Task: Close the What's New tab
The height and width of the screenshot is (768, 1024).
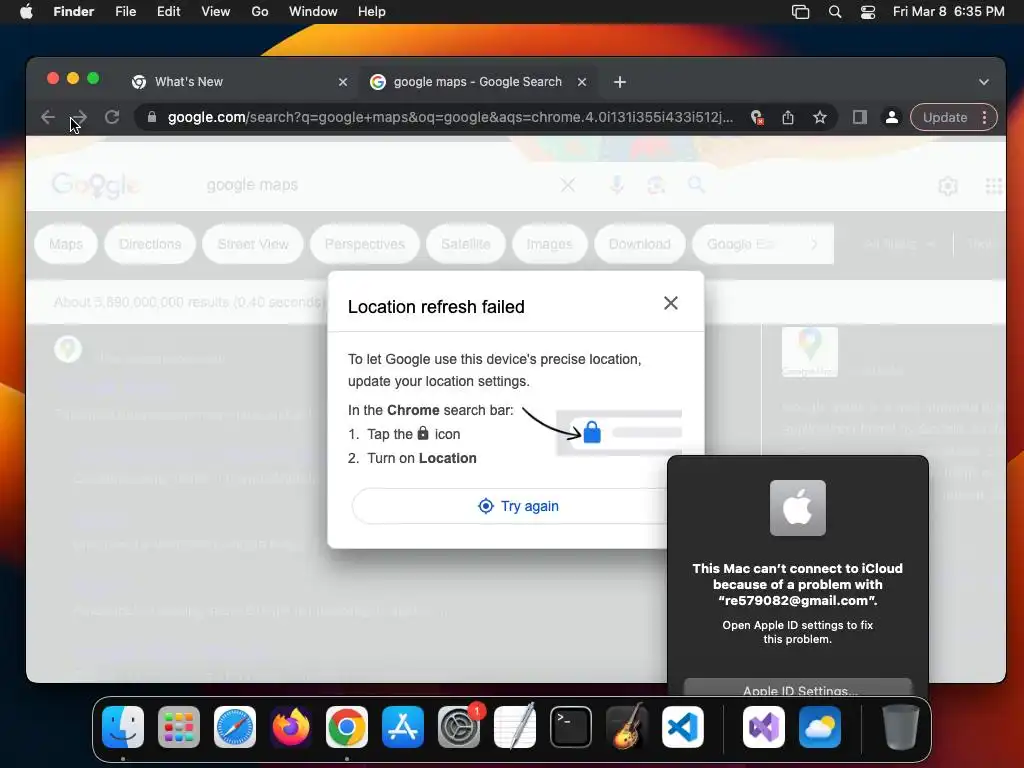Action: 343,82
